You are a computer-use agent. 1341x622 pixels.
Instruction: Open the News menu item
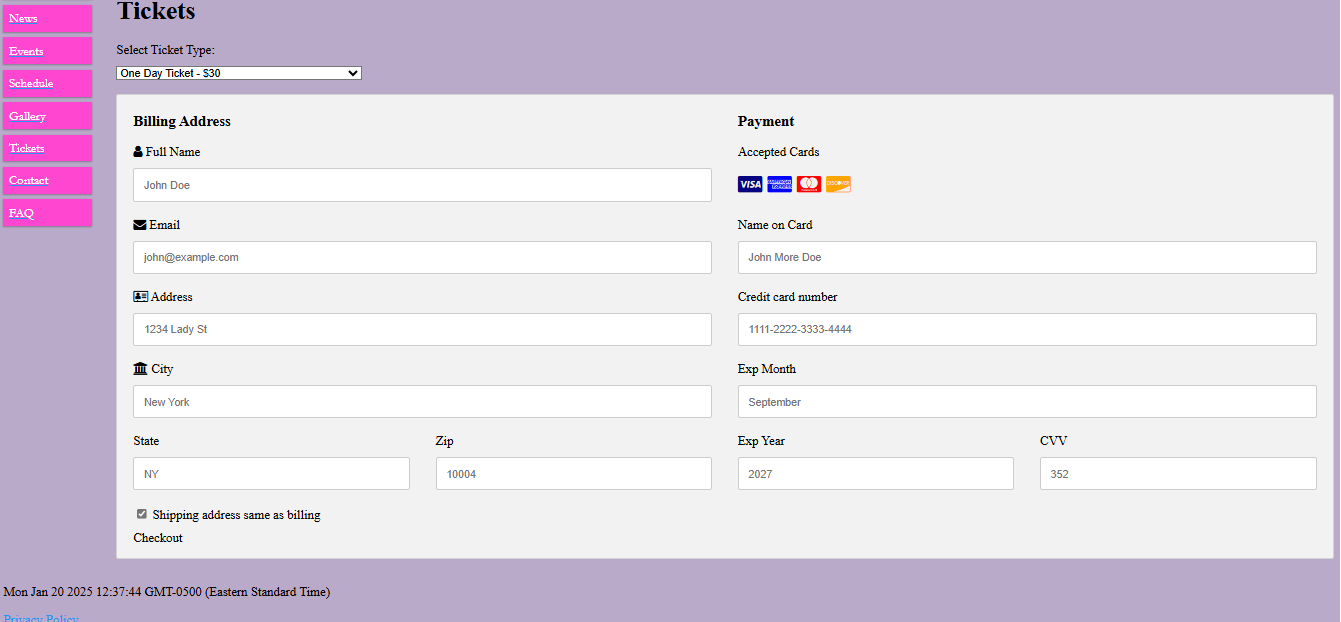(47, 19)
